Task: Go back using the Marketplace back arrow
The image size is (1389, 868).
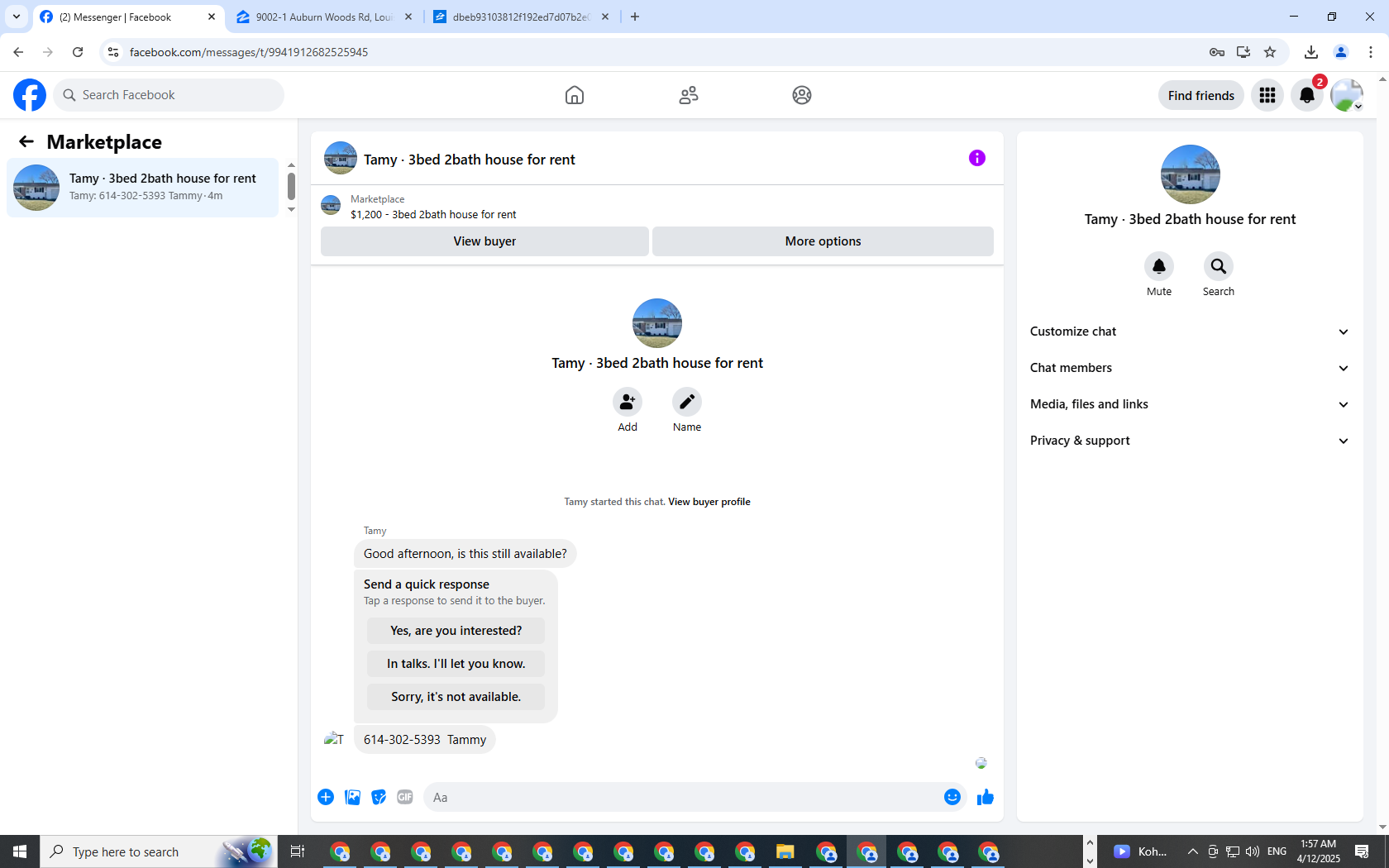Action: [26, 141]
